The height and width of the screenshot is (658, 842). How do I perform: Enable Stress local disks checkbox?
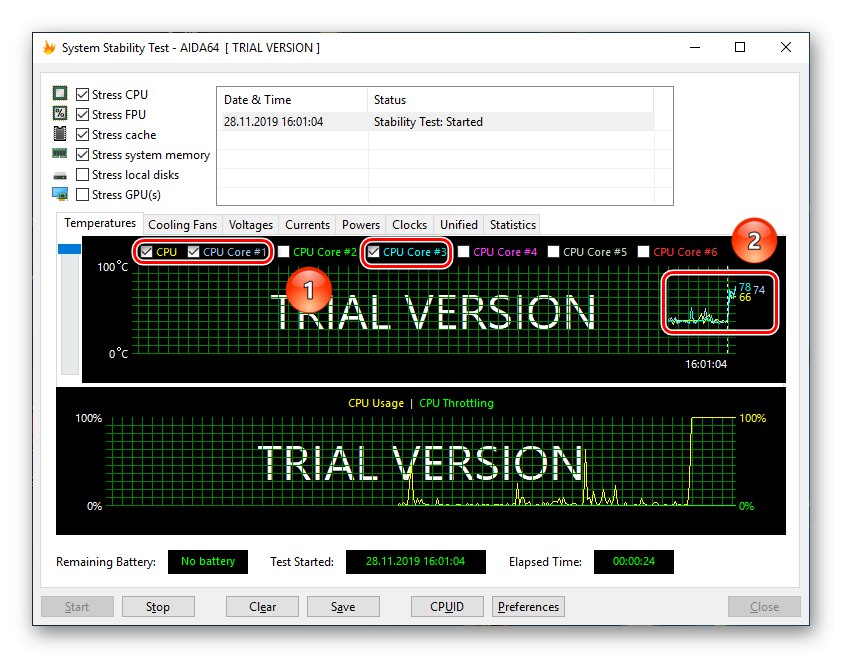point(82,175)
